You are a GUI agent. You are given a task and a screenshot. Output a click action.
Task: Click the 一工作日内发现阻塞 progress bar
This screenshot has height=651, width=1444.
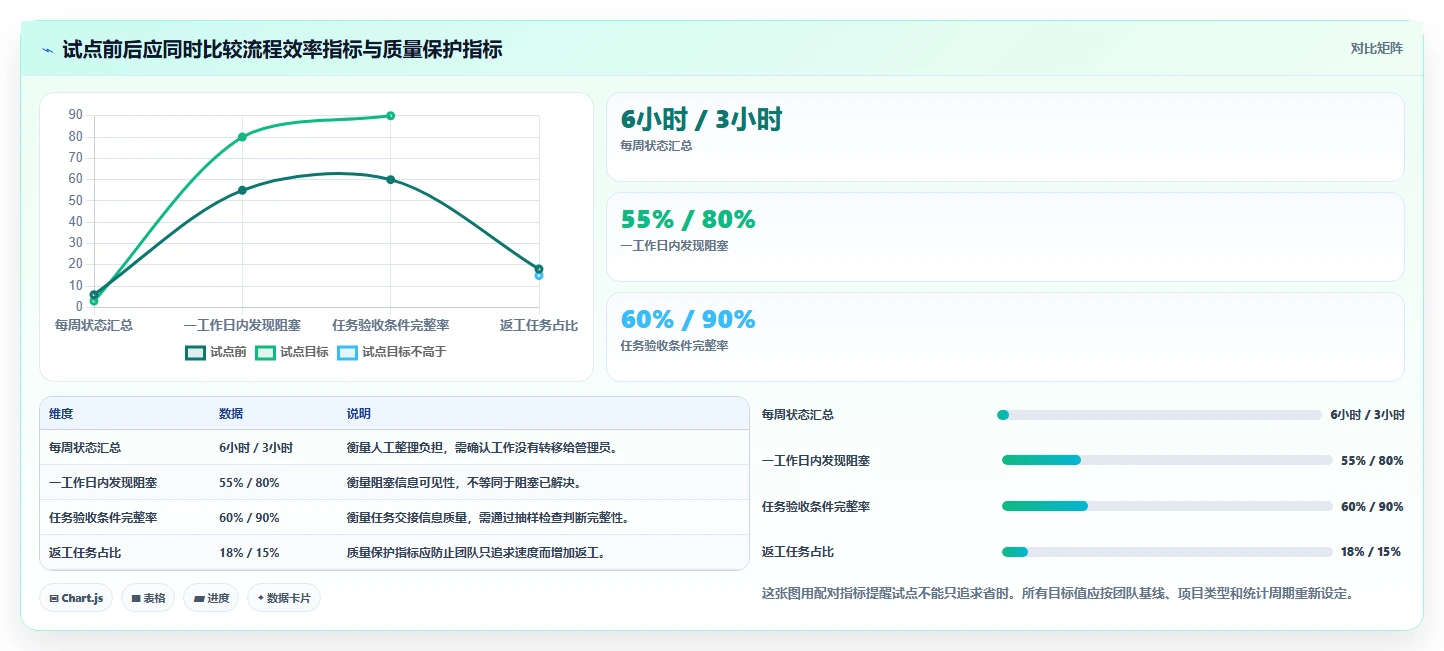(1167, 460)
